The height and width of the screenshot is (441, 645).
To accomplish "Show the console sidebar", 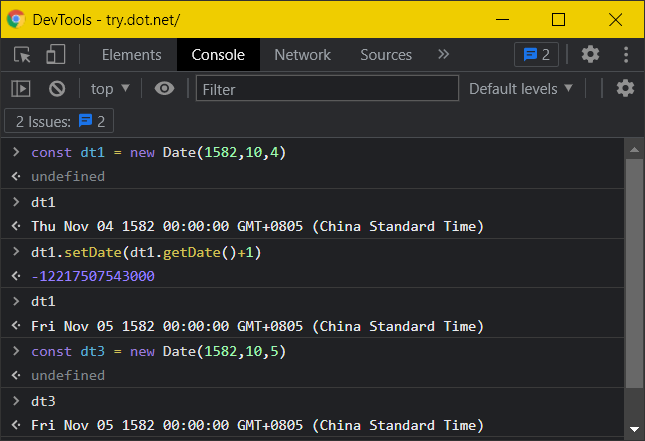I will tap(21, 88).
